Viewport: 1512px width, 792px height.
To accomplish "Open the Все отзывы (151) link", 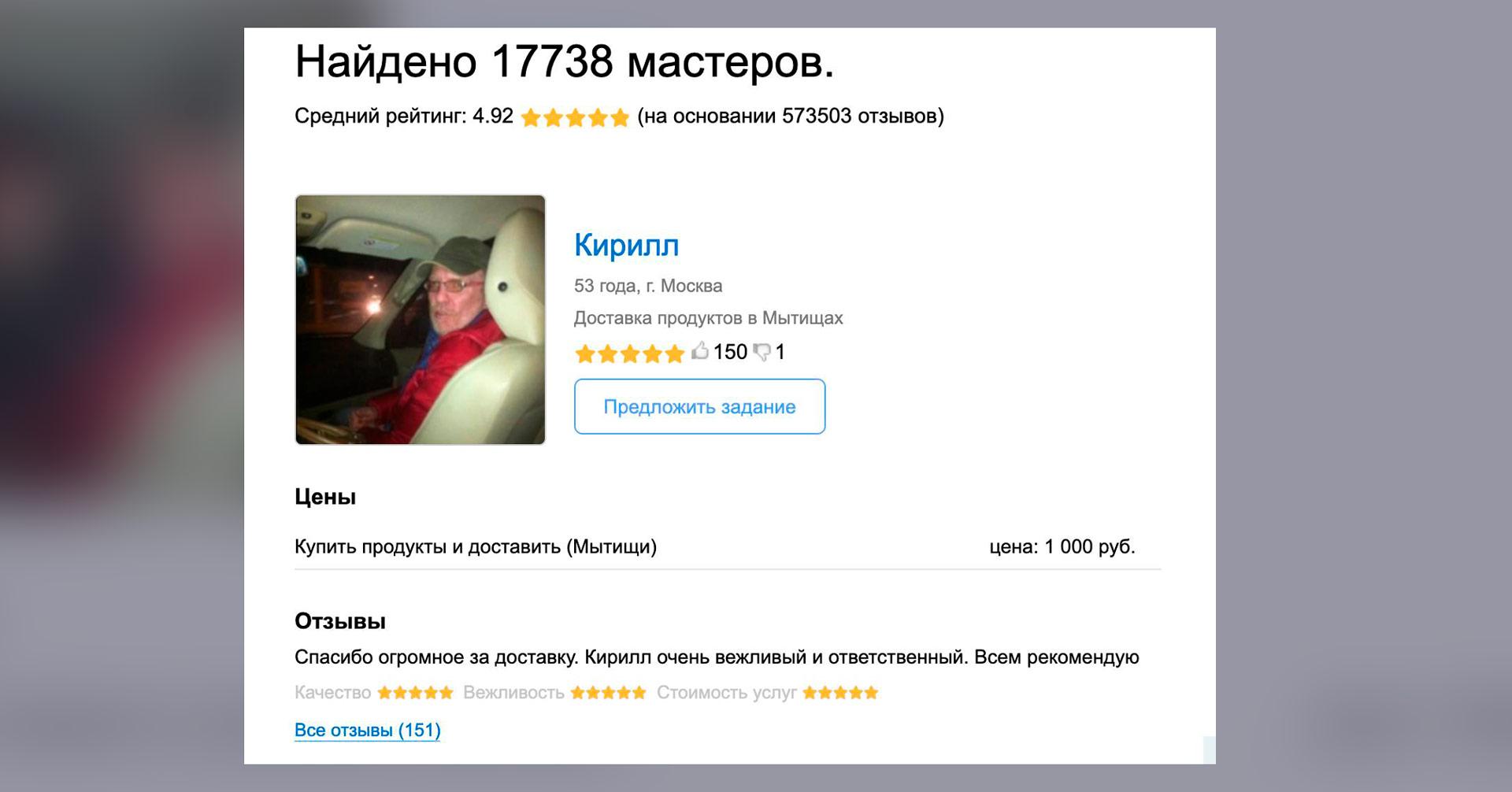I will coord(368,730).
